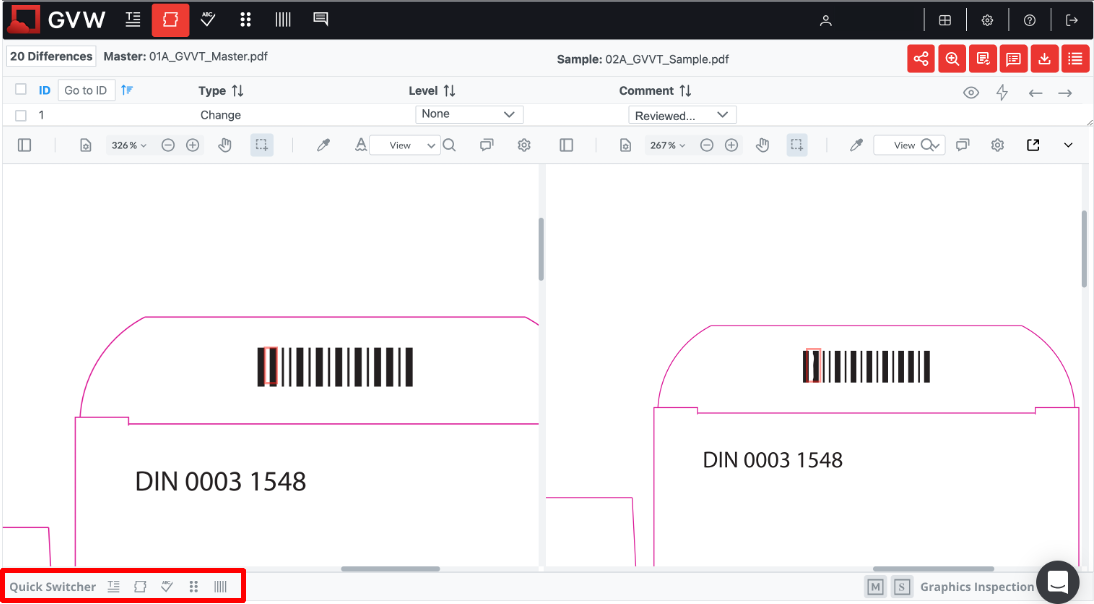Open the barcode inspection module in top bar
This screenshot has width=1094, height=604.
click(283, 20)
